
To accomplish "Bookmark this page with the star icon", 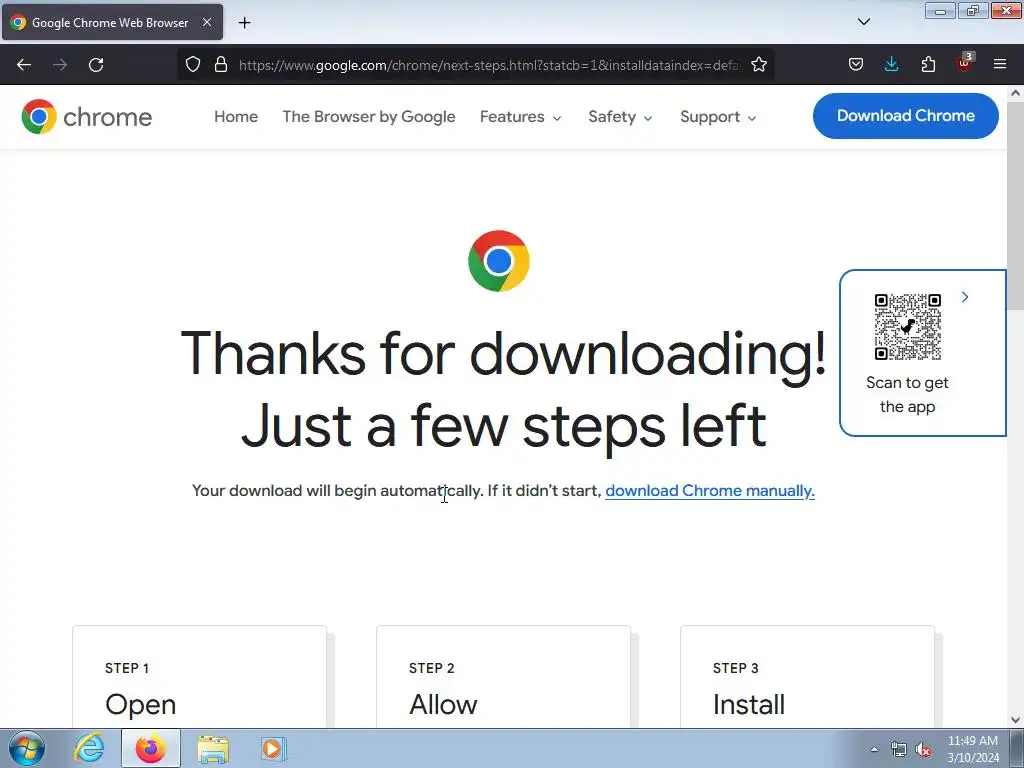I will click(759, 65).
